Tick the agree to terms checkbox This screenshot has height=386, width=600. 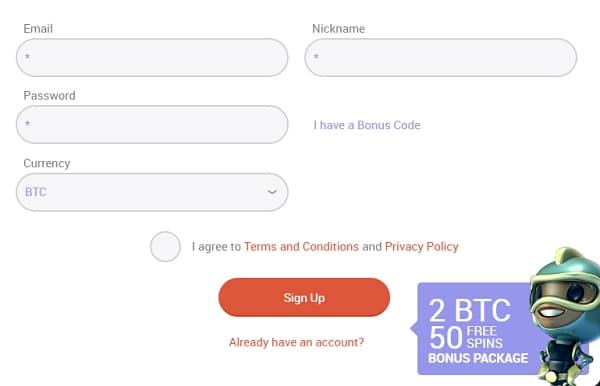pyautogui.click(x=165, y=246)
